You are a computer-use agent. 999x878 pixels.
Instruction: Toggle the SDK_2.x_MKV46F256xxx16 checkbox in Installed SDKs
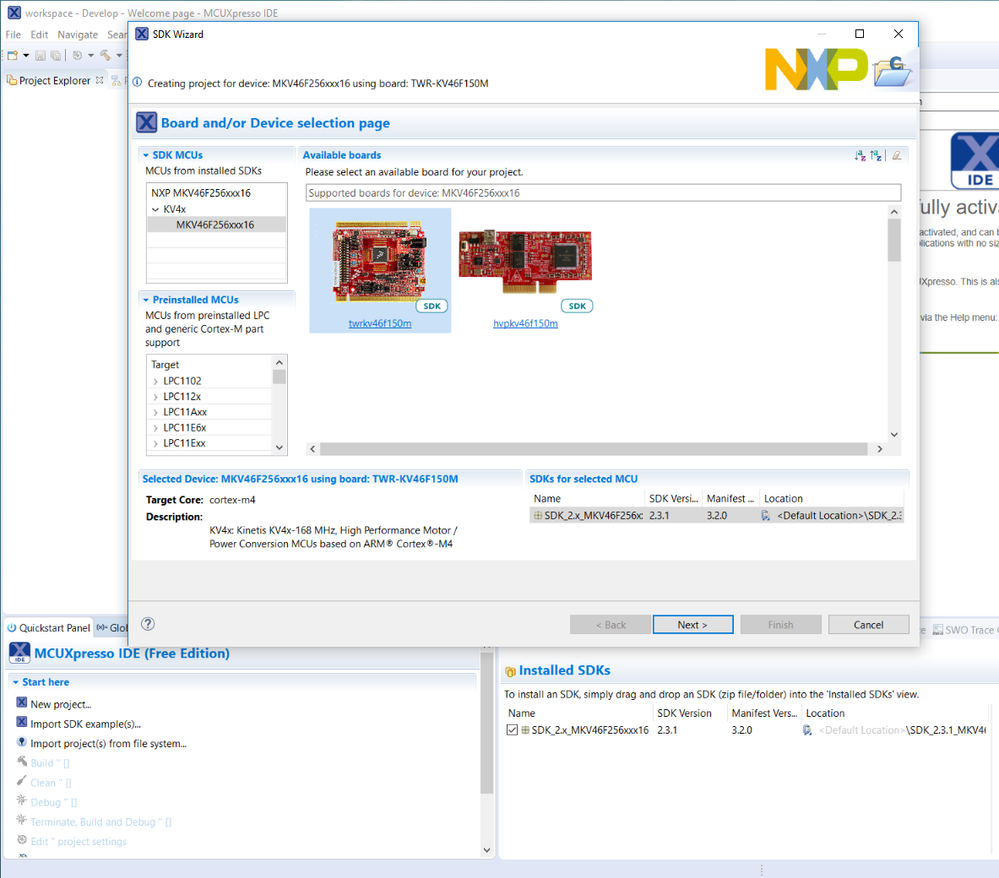pos(512,730)
